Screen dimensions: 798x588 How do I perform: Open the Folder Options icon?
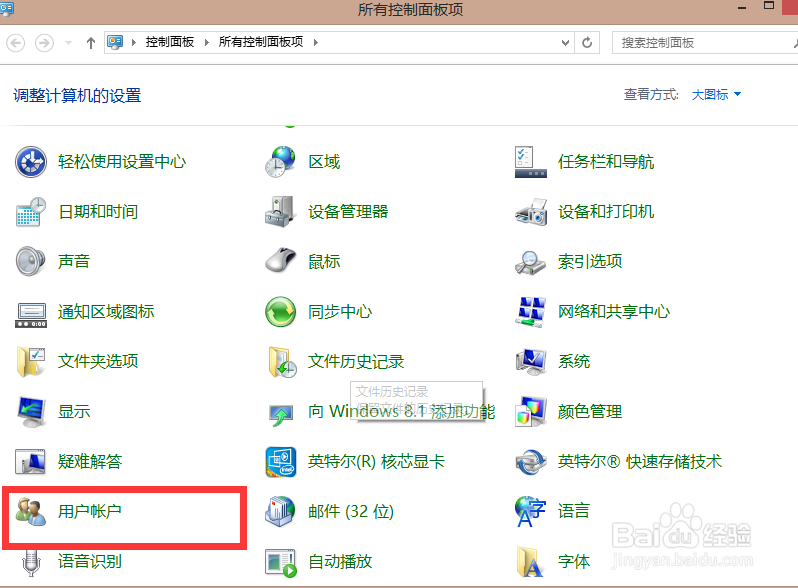click(x=31, y=362)
